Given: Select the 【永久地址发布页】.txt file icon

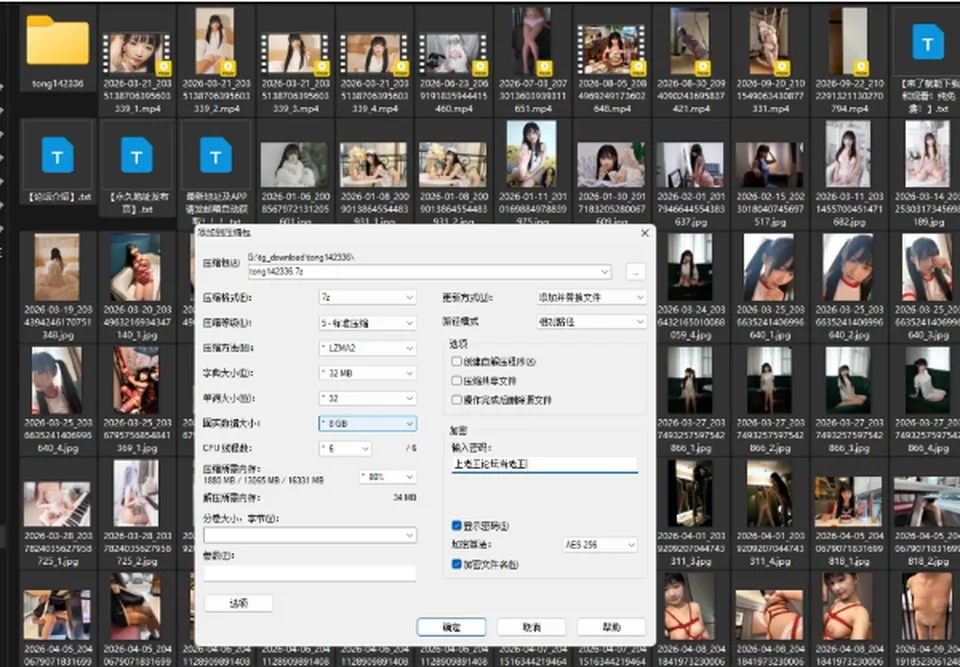Looking at the screenshot, I should 137,154.
